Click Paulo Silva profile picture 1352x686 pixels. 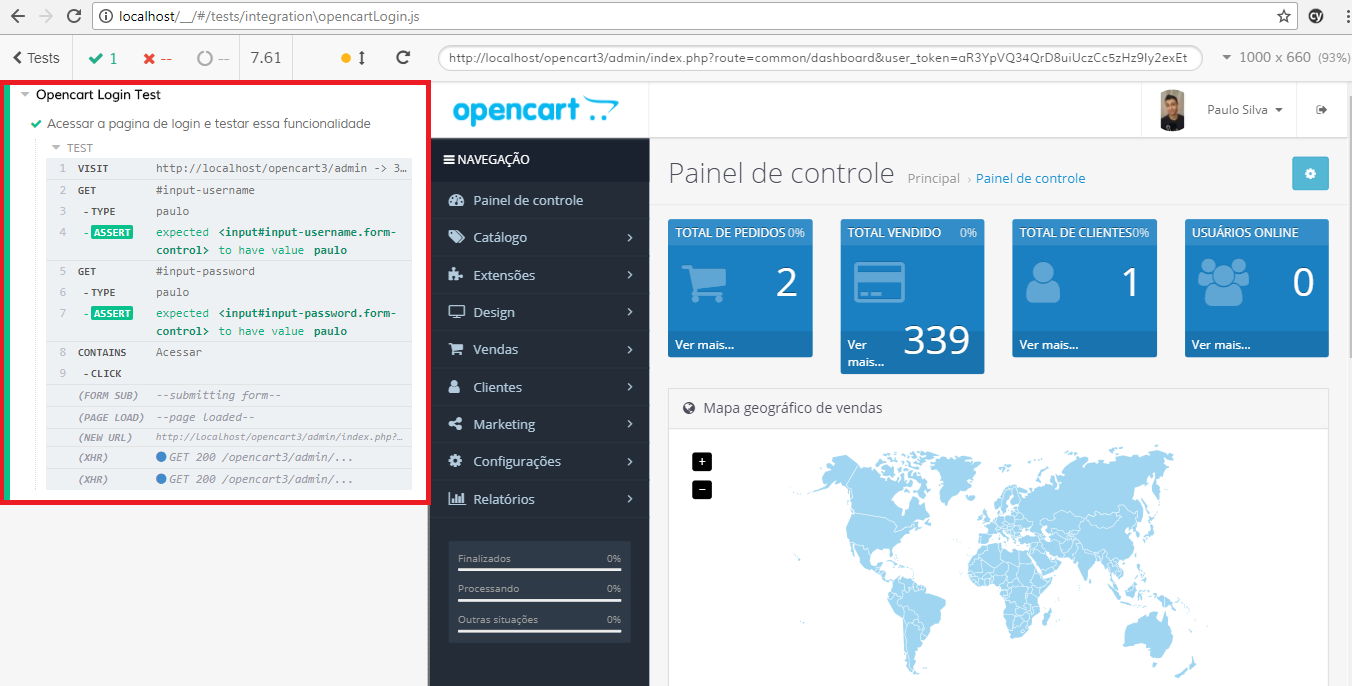click(1172, 110)
